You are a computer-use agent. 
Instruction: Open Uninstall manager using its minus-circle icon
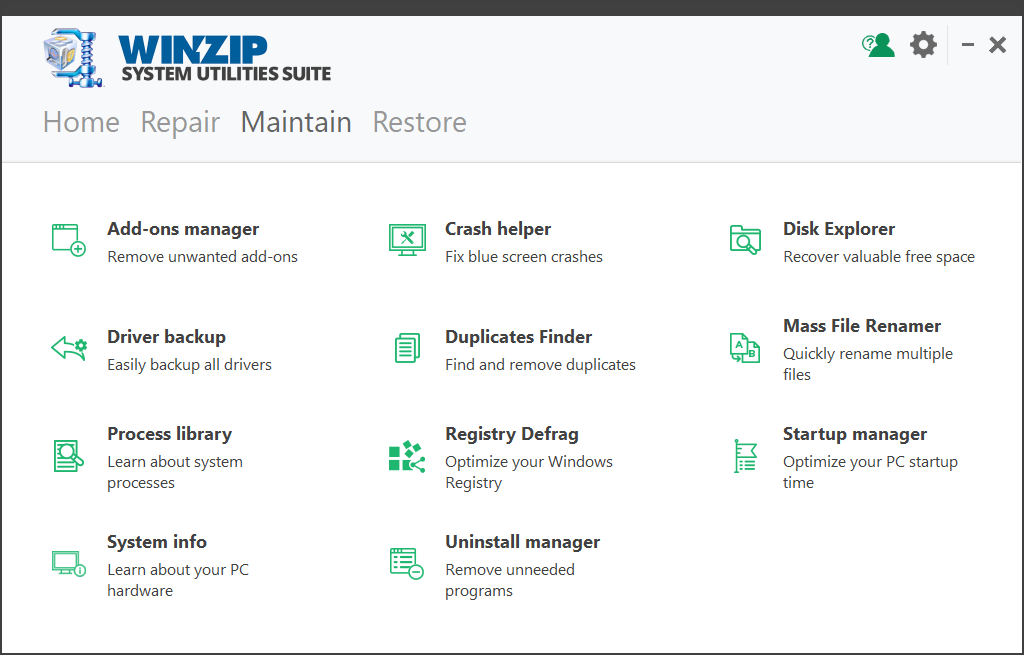point(406,563)
